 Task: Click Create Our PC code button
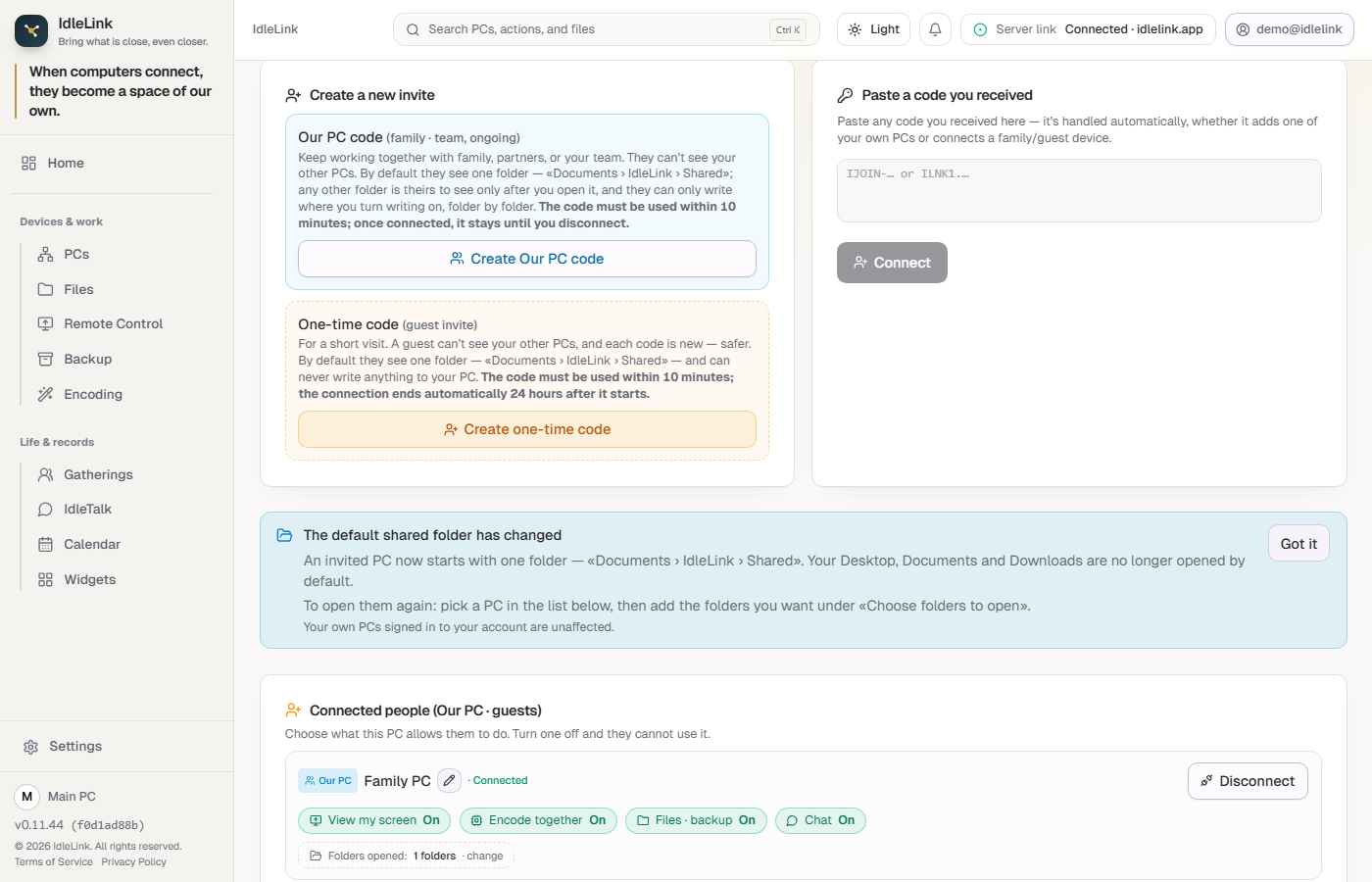pos(527,259)
